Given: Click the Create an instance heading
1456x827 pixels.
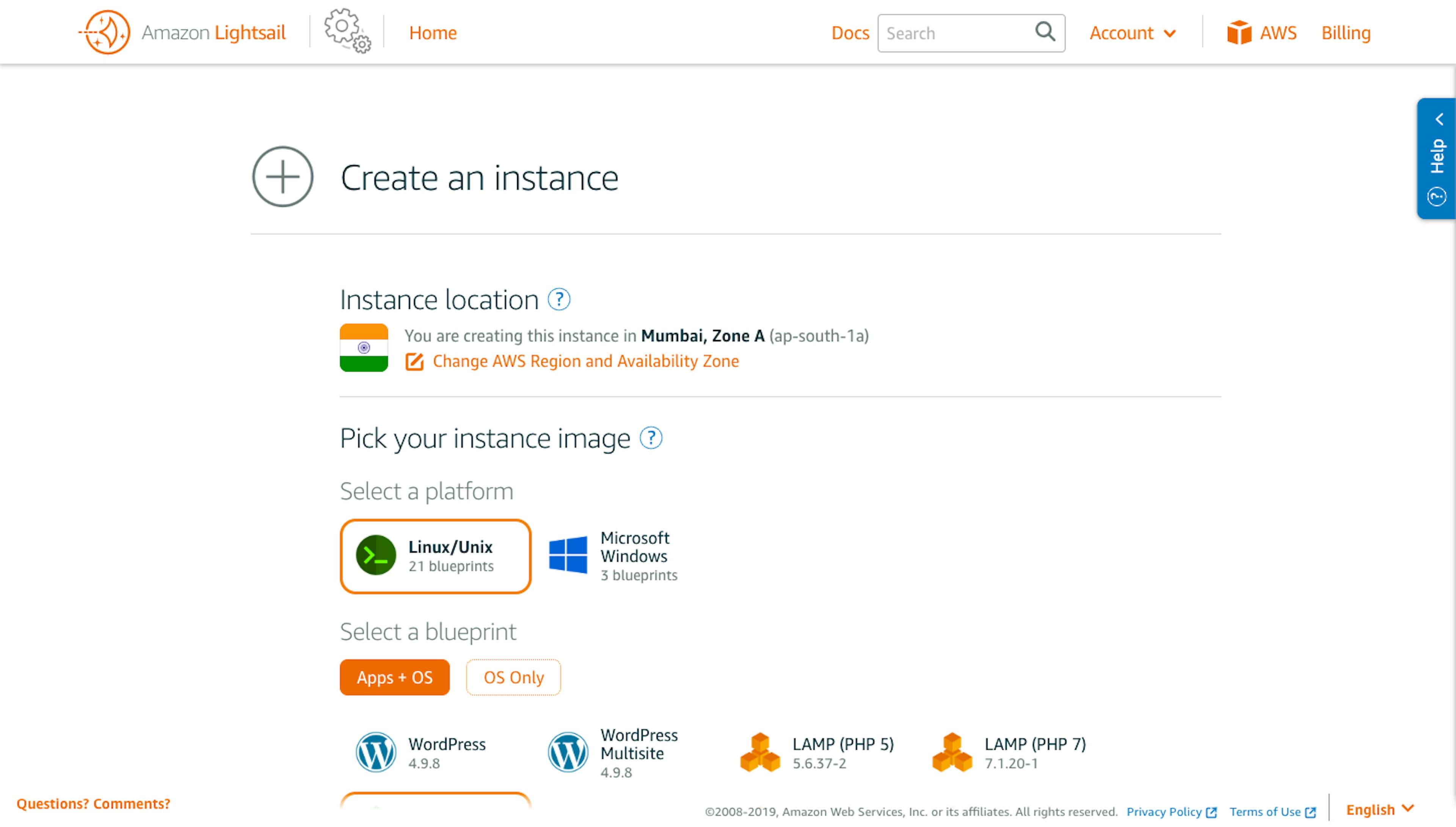Looking at the screenshot, I should click(479, 178).
